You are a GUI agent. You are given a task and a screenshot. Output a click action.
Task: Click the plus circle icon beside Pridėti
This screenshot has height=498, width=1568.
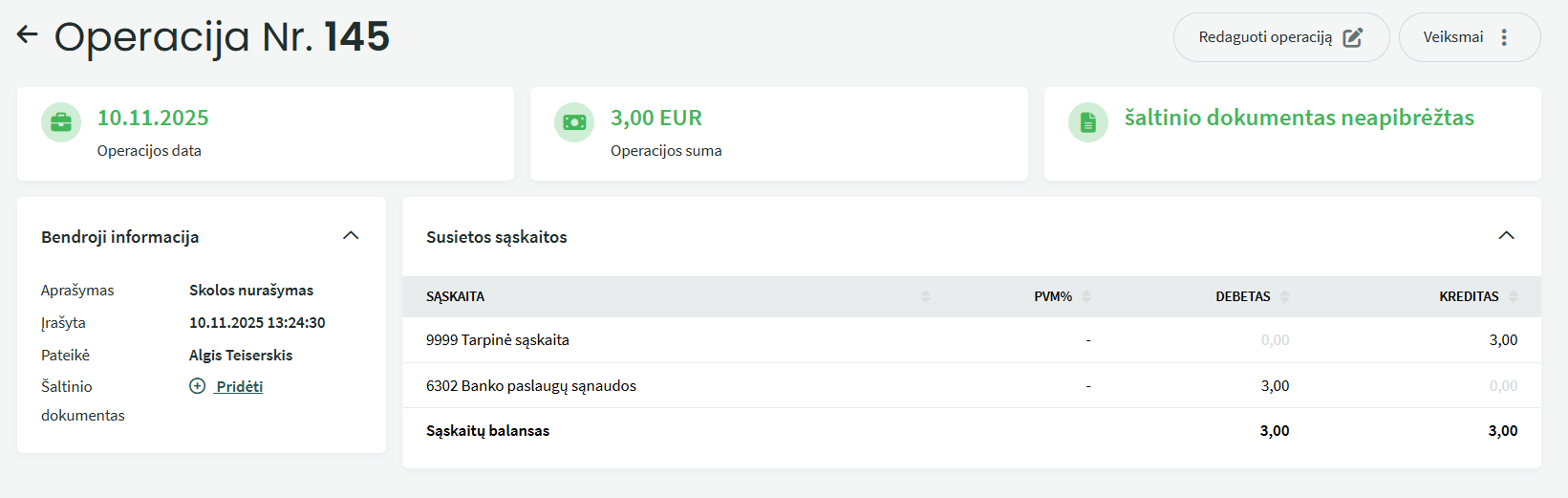198,386
